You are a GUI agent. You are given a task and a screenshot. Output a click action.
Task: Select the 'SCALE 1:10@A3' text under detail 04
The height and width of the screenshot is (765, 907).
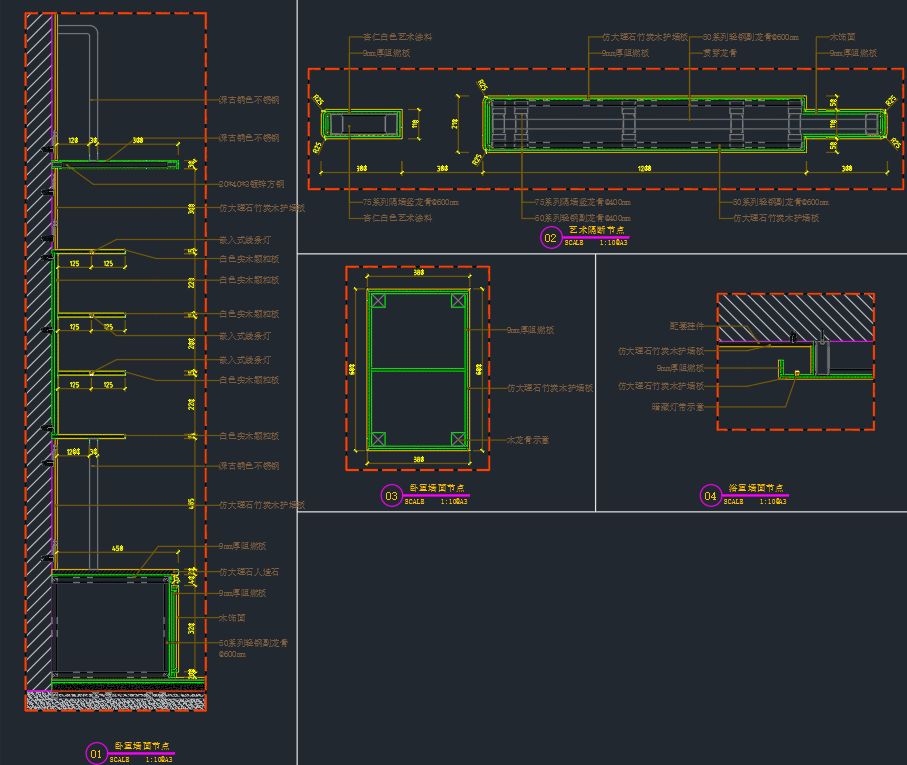(755, 501)
